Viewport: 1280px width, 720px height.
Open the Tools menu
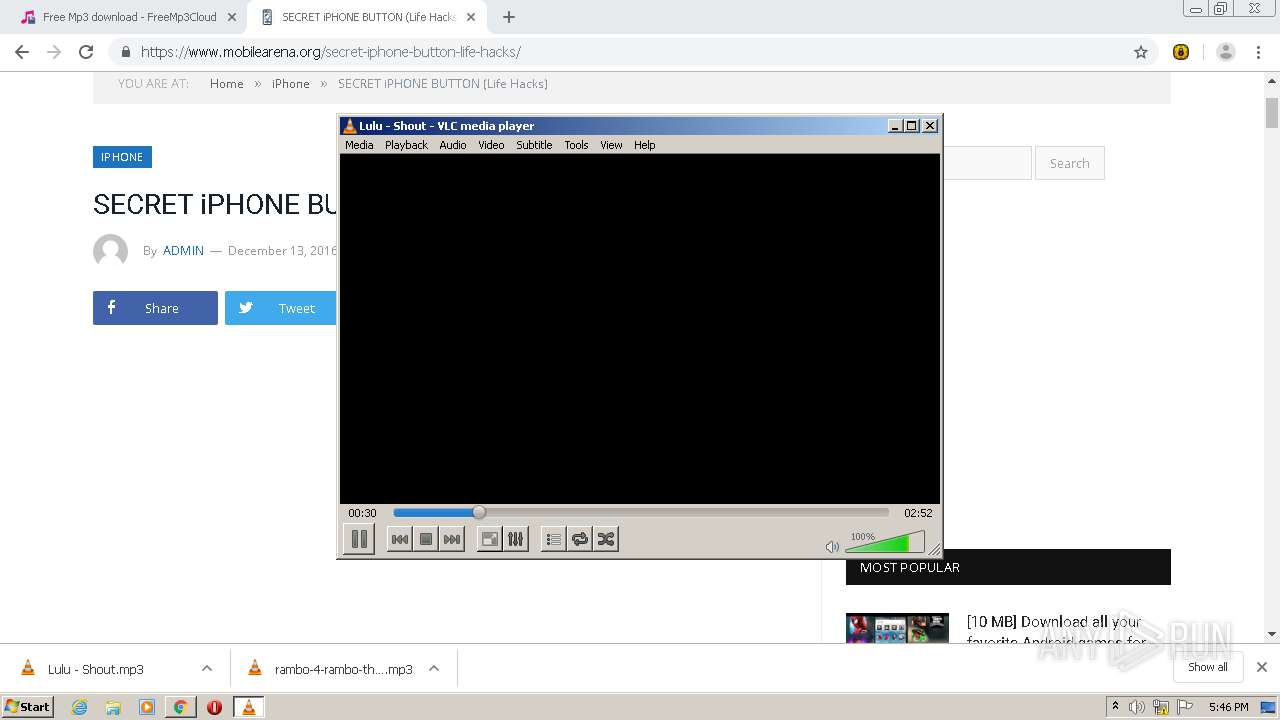coord(576,145)
